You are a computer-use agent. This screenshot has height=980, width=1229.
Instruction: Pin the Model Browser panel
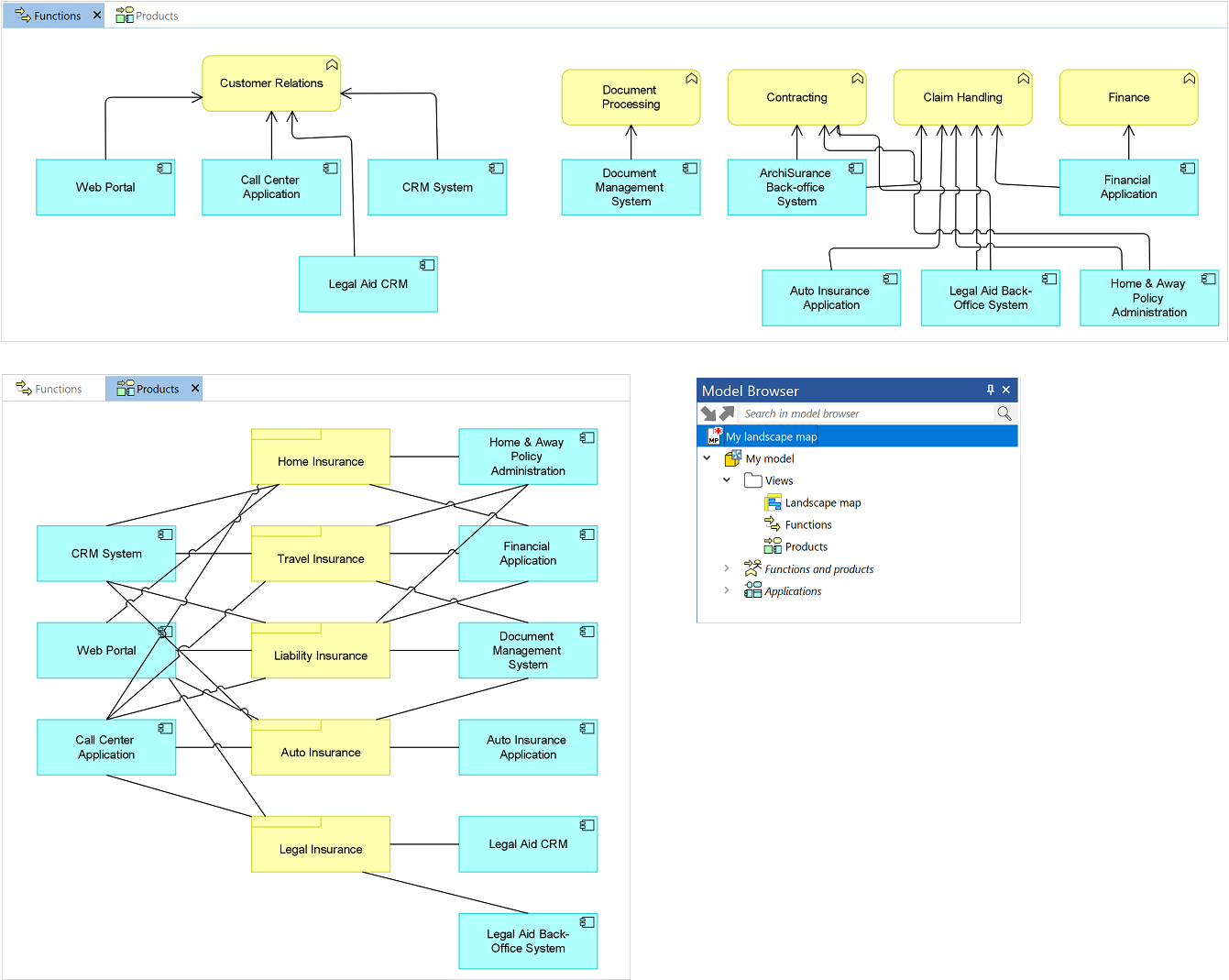coord(990,390)
